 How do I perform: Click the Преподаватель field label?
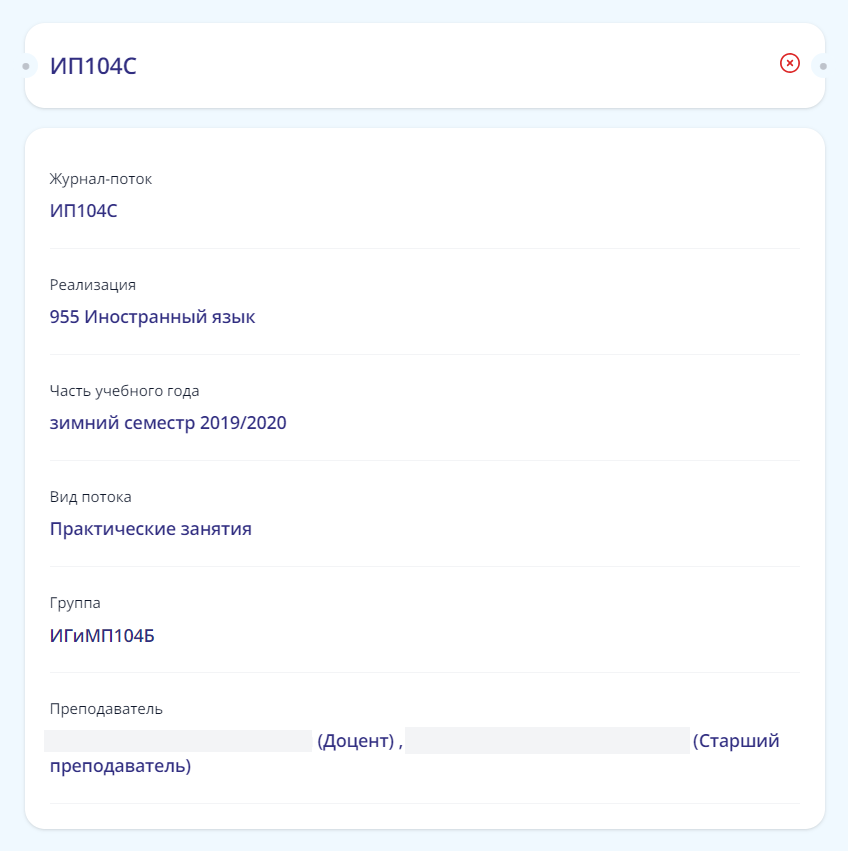click(106, 709)
